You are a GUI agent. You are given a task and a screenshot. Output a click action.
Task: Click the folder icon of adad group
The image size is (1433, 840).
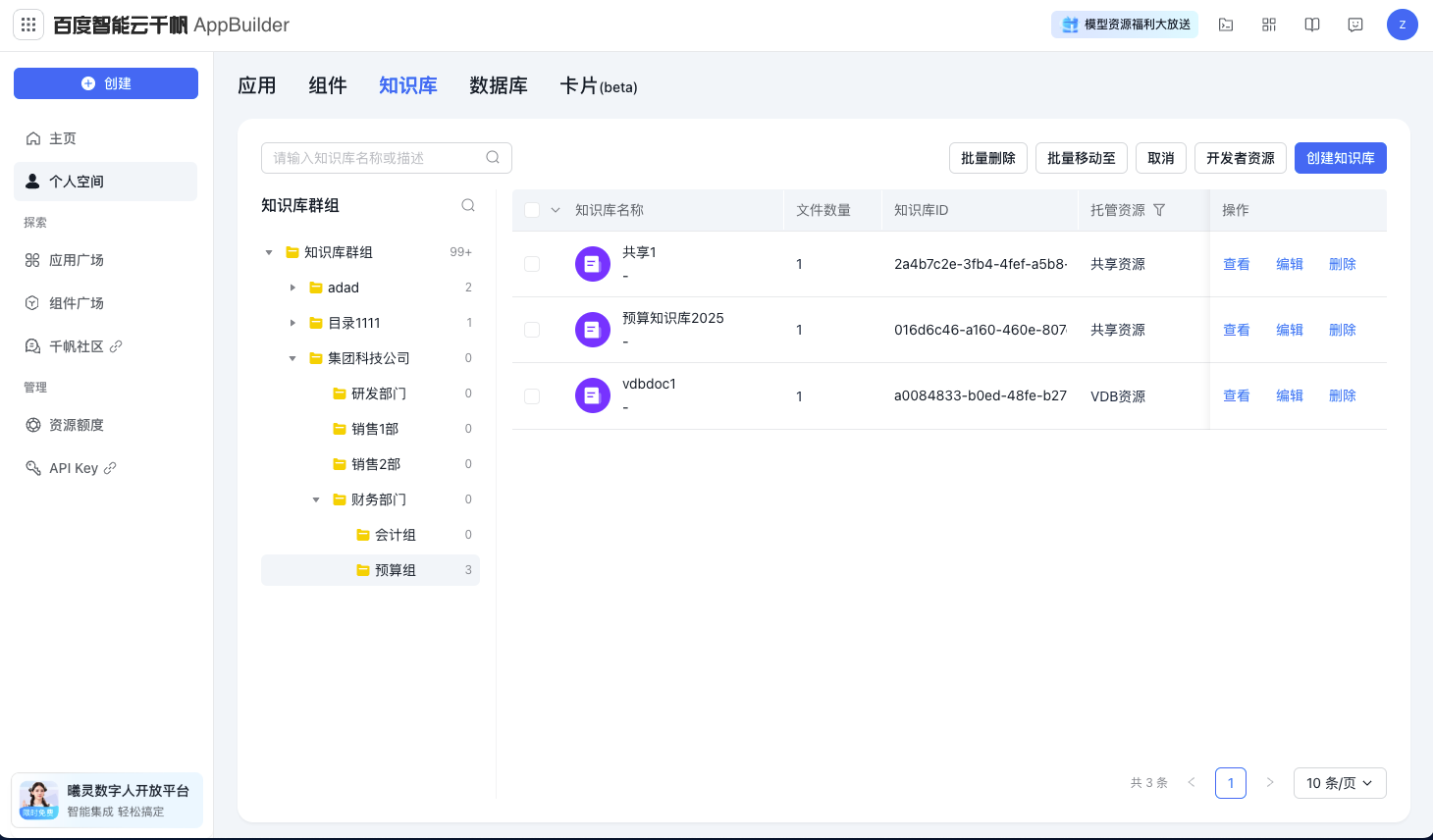click(x=316, y=288)
